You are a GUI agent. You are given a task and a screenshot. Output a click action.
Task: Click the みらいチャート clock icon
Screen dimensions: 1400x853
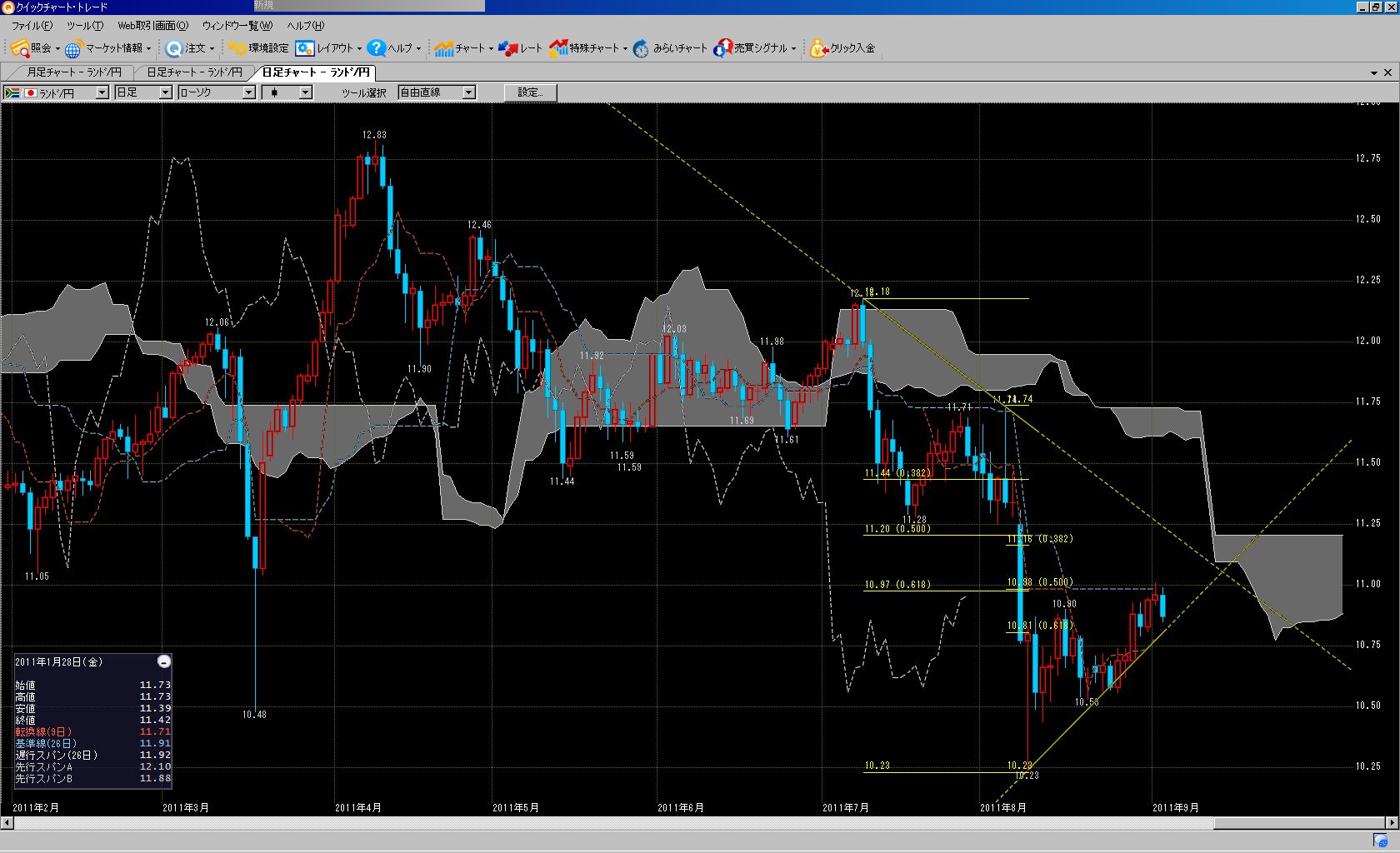tap(641, 48)
